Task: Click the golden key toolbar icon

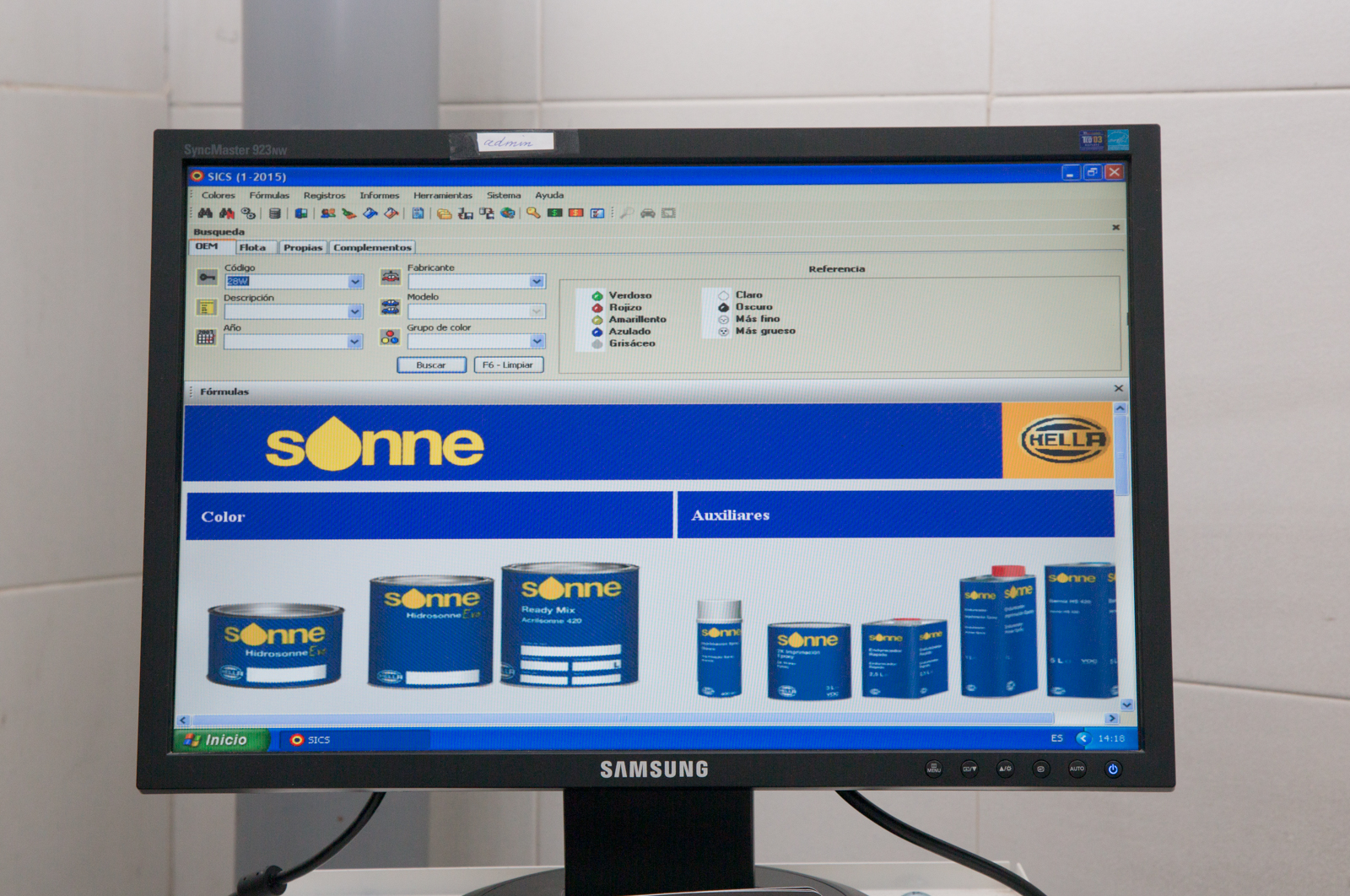Action: tap(533, 213)
